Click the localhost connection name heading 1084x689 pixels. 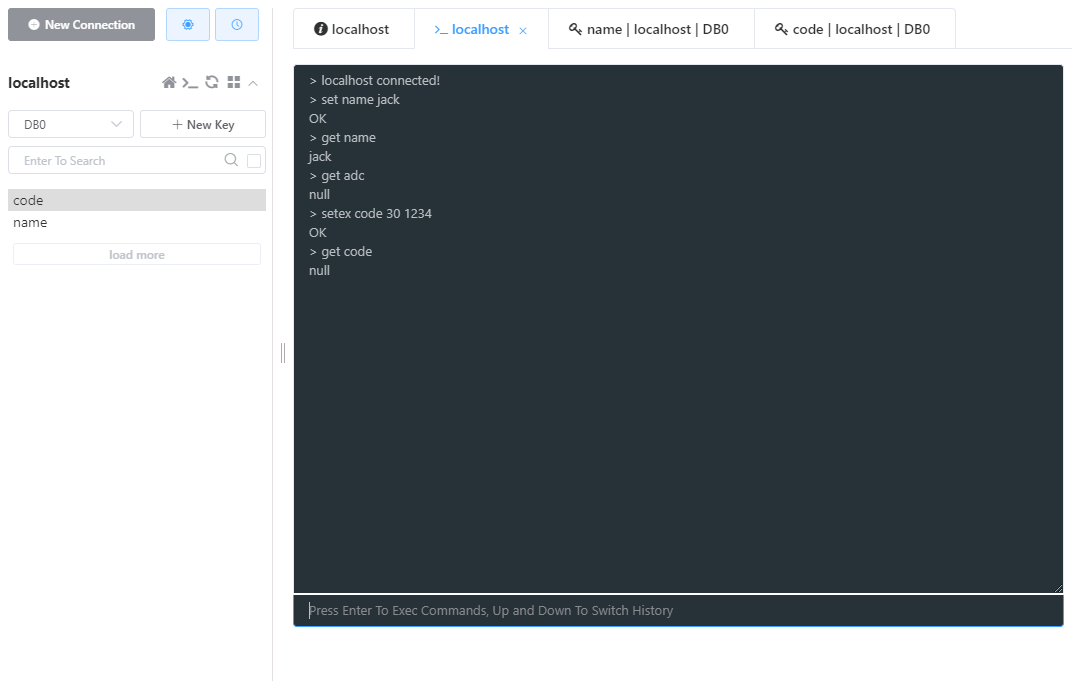[x=39, y=83]
